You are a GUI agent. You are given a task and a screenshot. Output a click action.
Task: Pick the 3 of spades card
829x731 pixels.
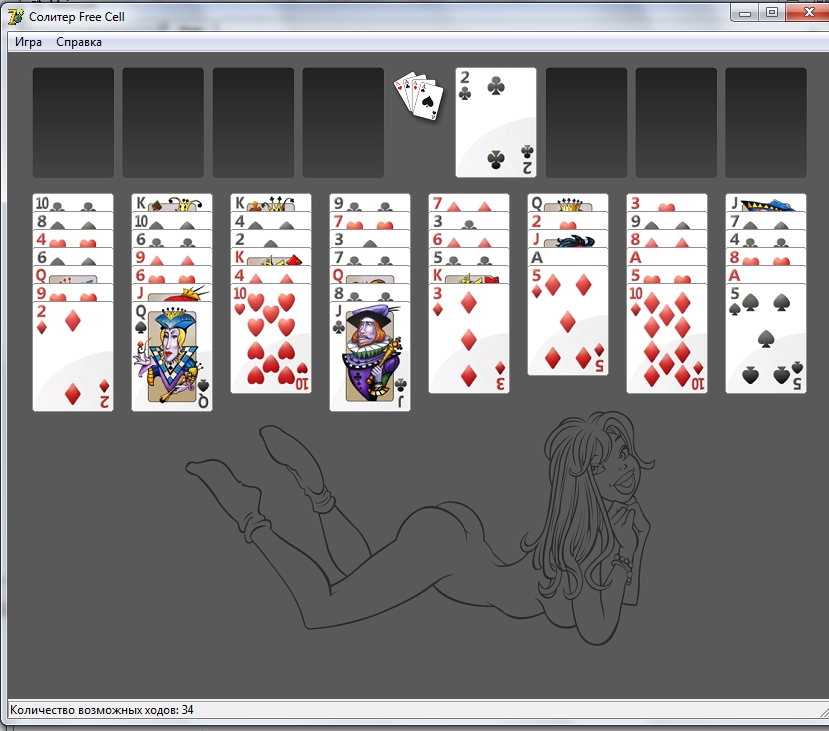370,239
